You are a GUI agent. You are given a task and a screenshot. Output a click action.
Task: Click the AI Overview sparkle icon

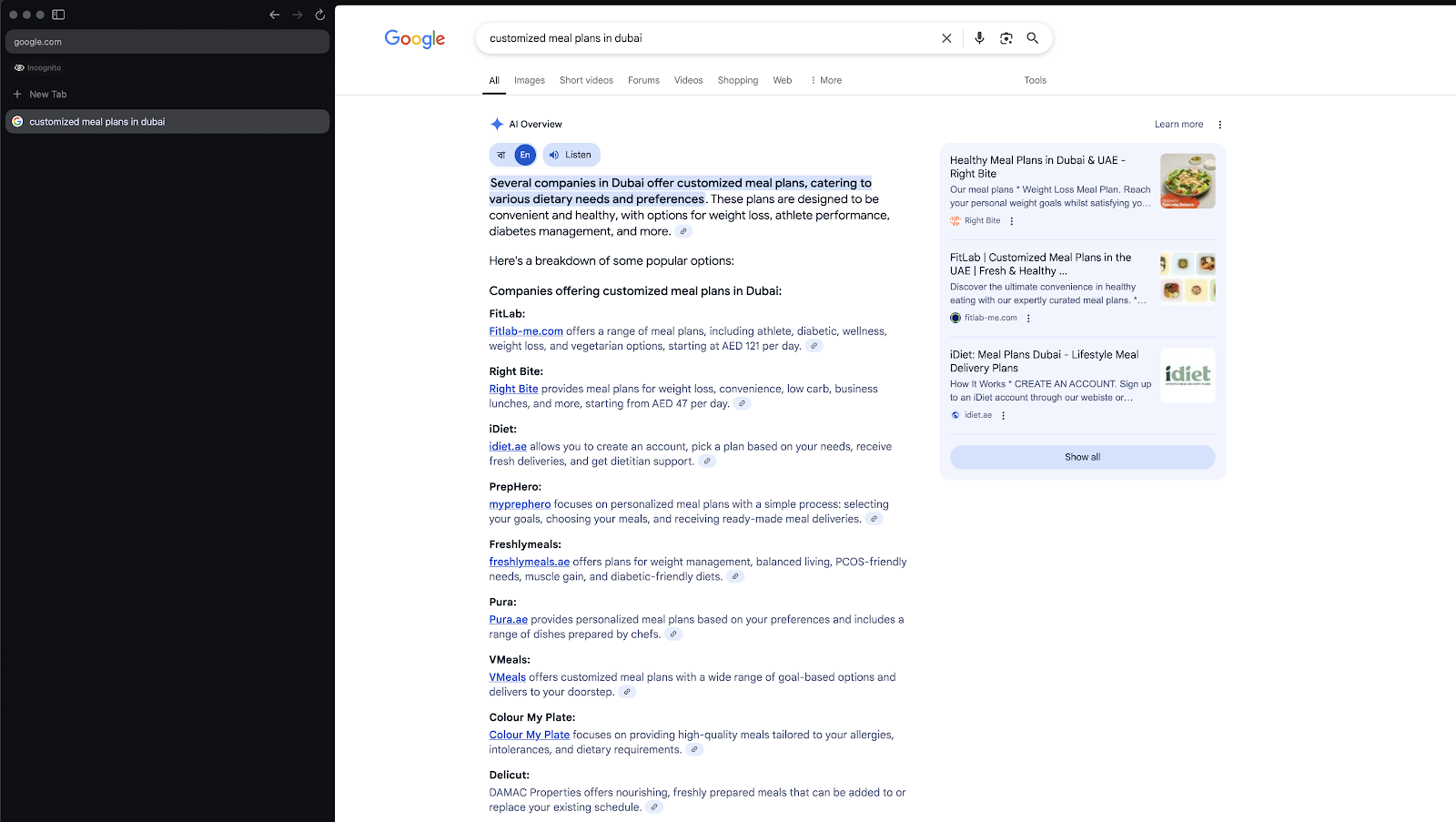click(497, 124)
